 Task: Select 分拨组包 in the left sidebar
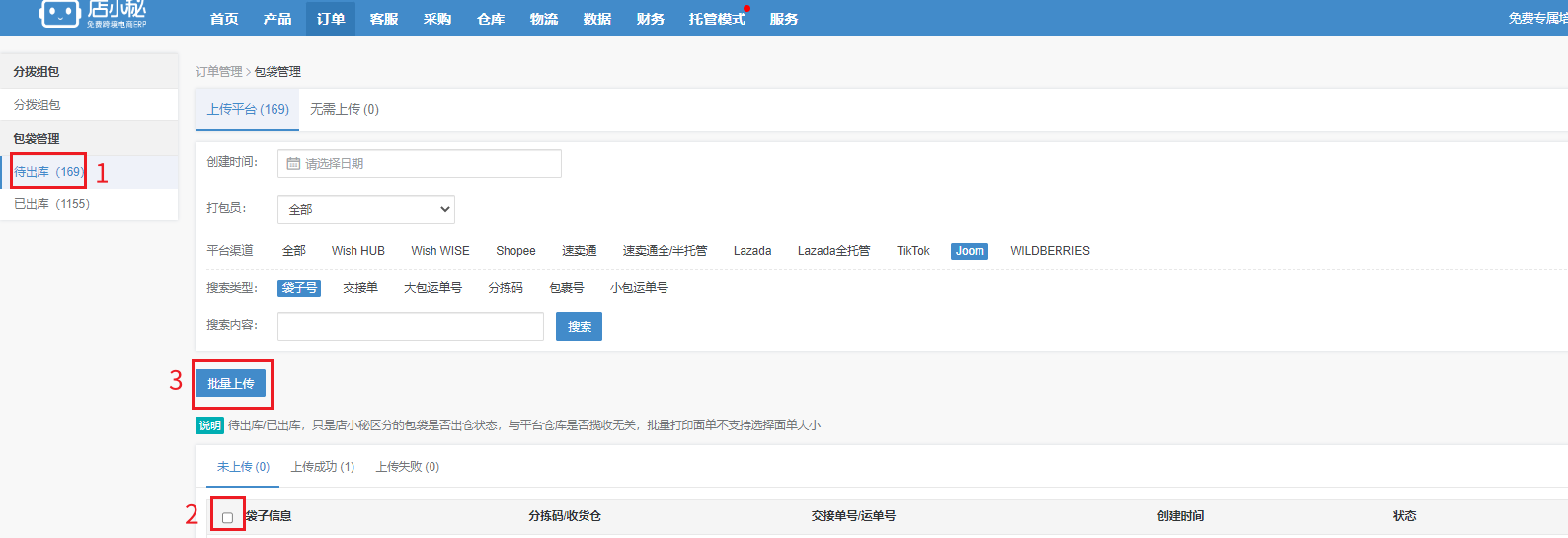click(x=38, y=105)
